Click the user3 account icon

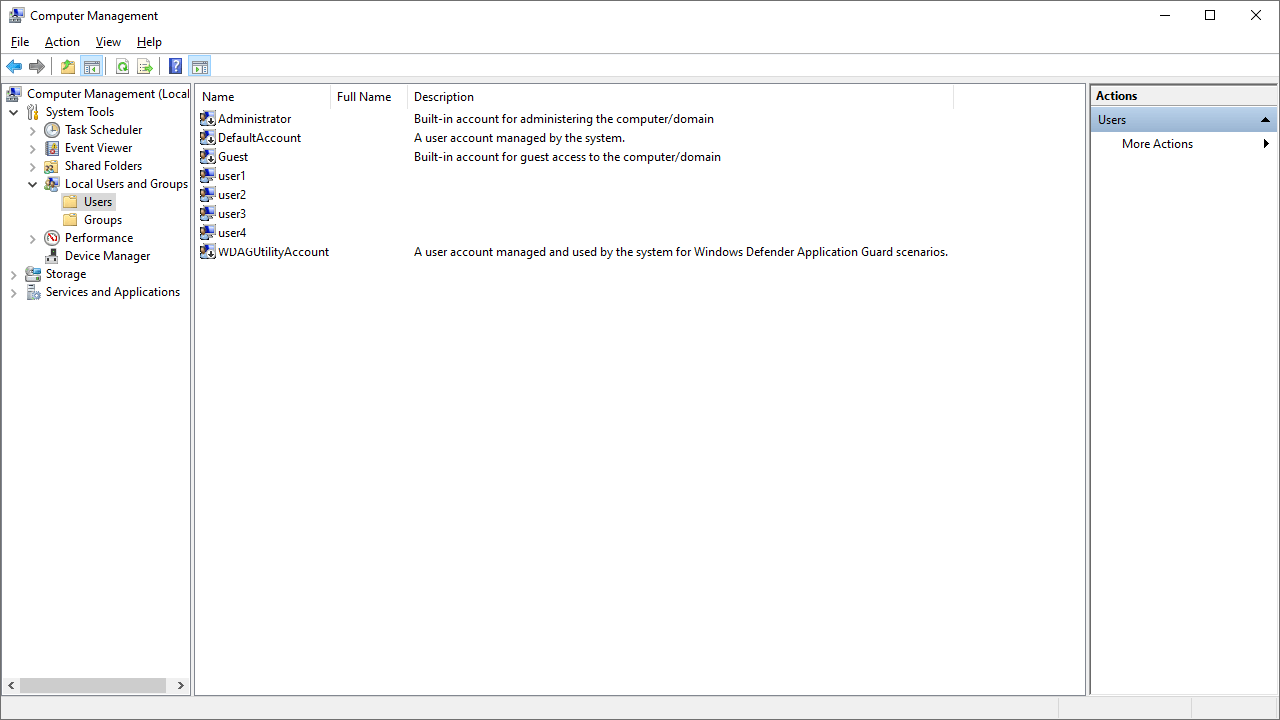tap(208, 213)
